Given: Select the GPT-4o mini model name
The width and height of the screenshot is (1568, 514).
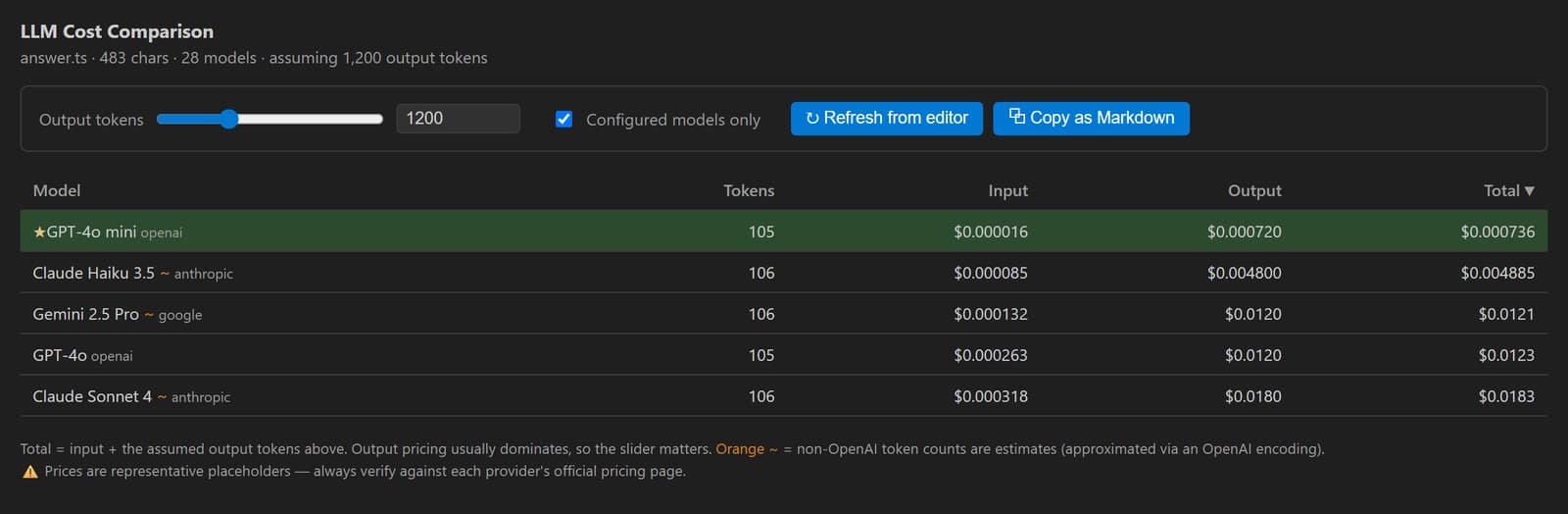Looking at the screenshot, I should 91,231.
